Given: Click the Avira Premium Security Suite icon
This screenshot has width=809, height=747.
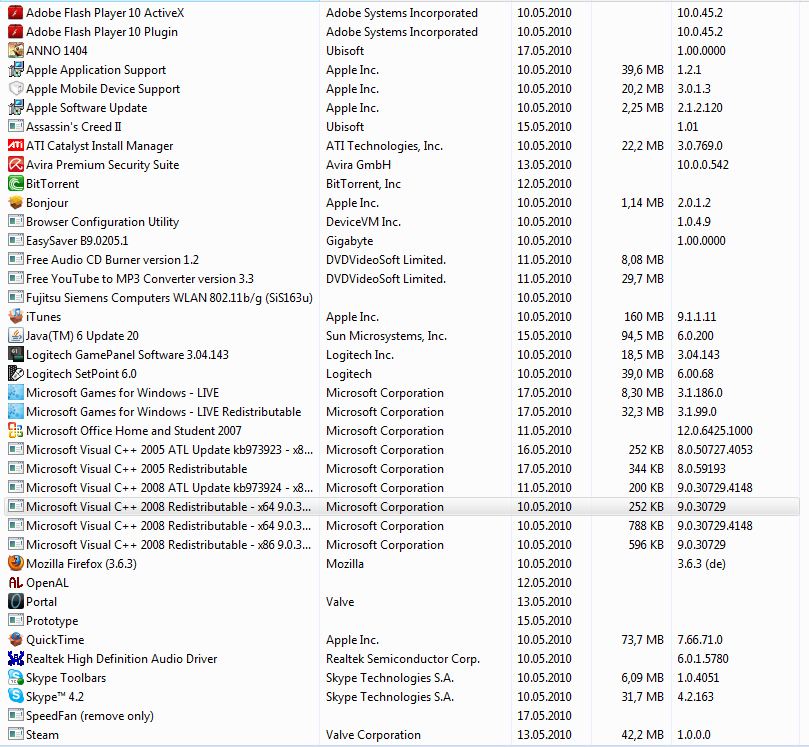Looking at the screenshot, I should 15,165.
